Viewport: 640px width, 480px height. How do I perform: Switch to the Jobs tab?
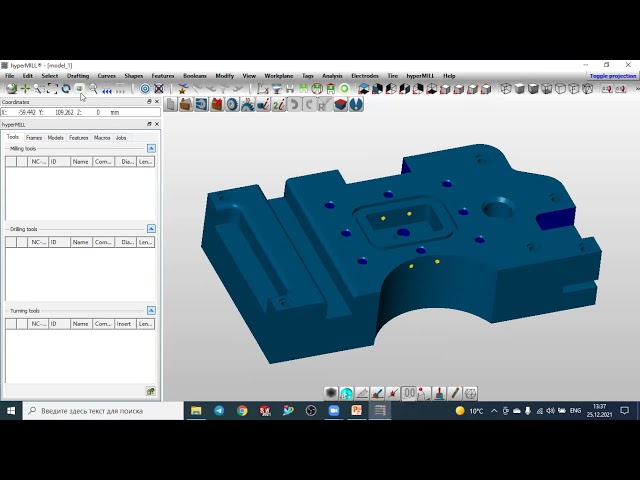121,138
